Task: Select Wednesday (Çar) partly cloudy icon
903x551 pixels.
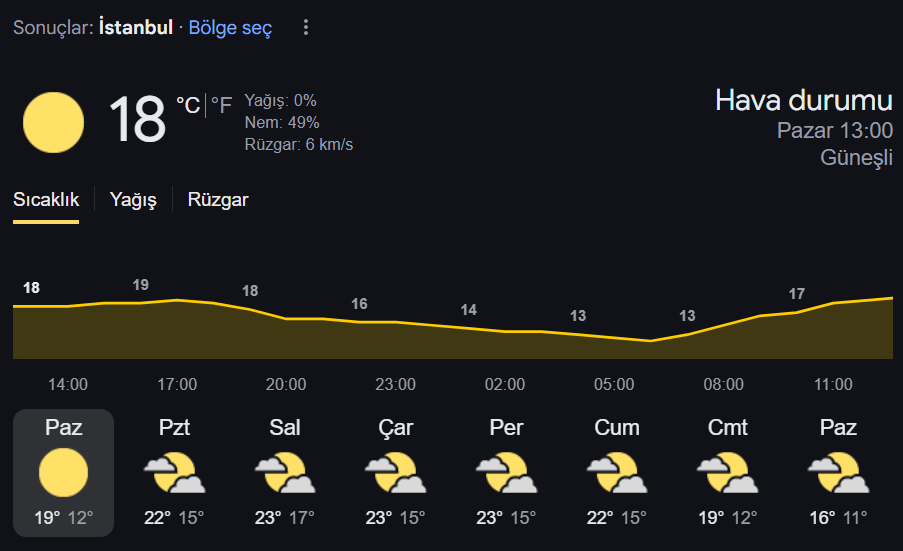Action: 396,473
